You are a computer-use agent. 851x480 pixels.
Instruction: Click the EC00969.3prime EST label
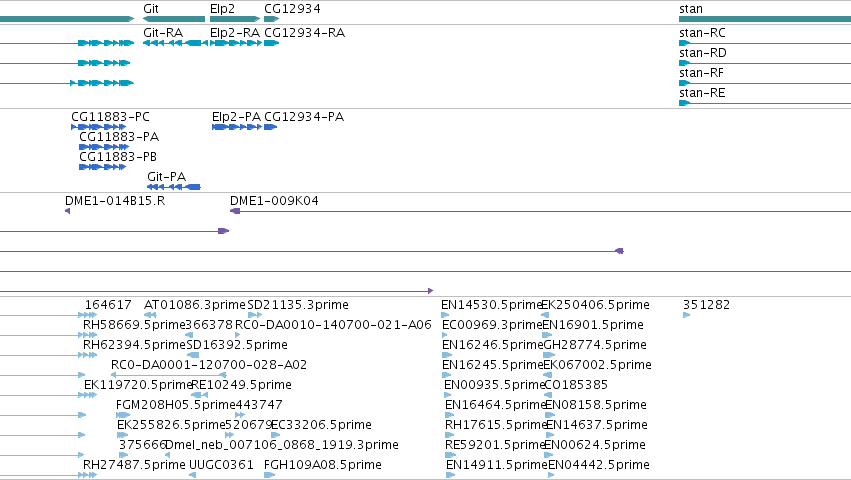(x=493, y=325)
